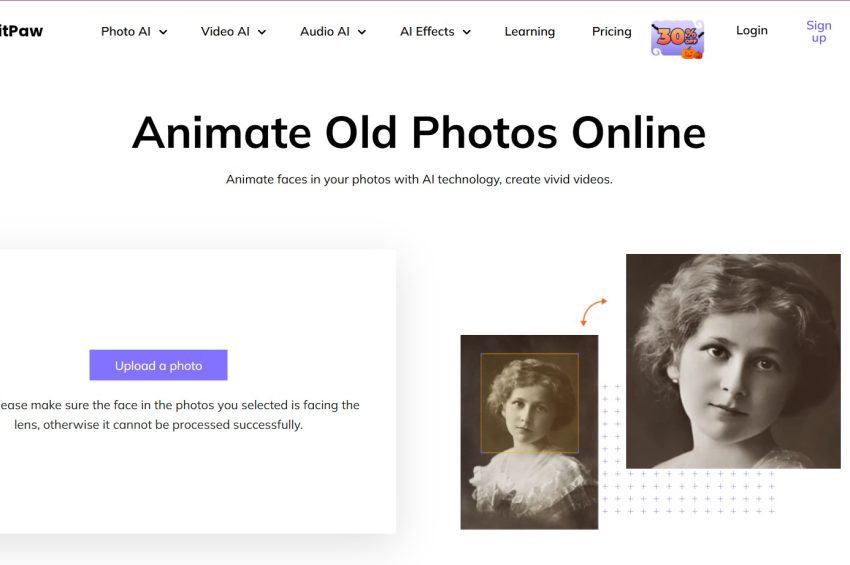Expand the AI Effects dropdown arrow
850x565 pixels.
(x=466, y=32)
